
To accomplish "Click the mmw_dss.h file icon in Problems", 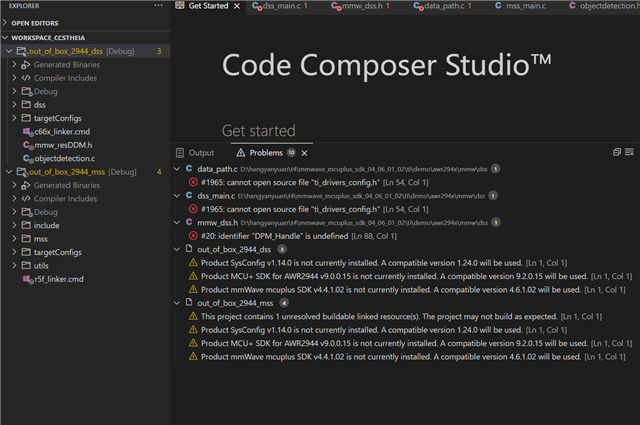I will [189, 223].
